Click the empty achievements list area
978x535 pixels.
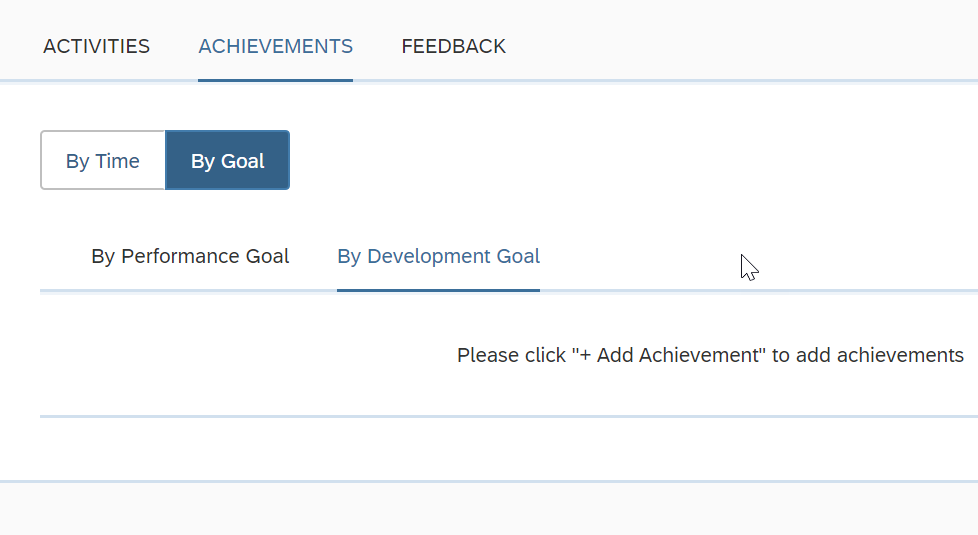tap(509, 355)
